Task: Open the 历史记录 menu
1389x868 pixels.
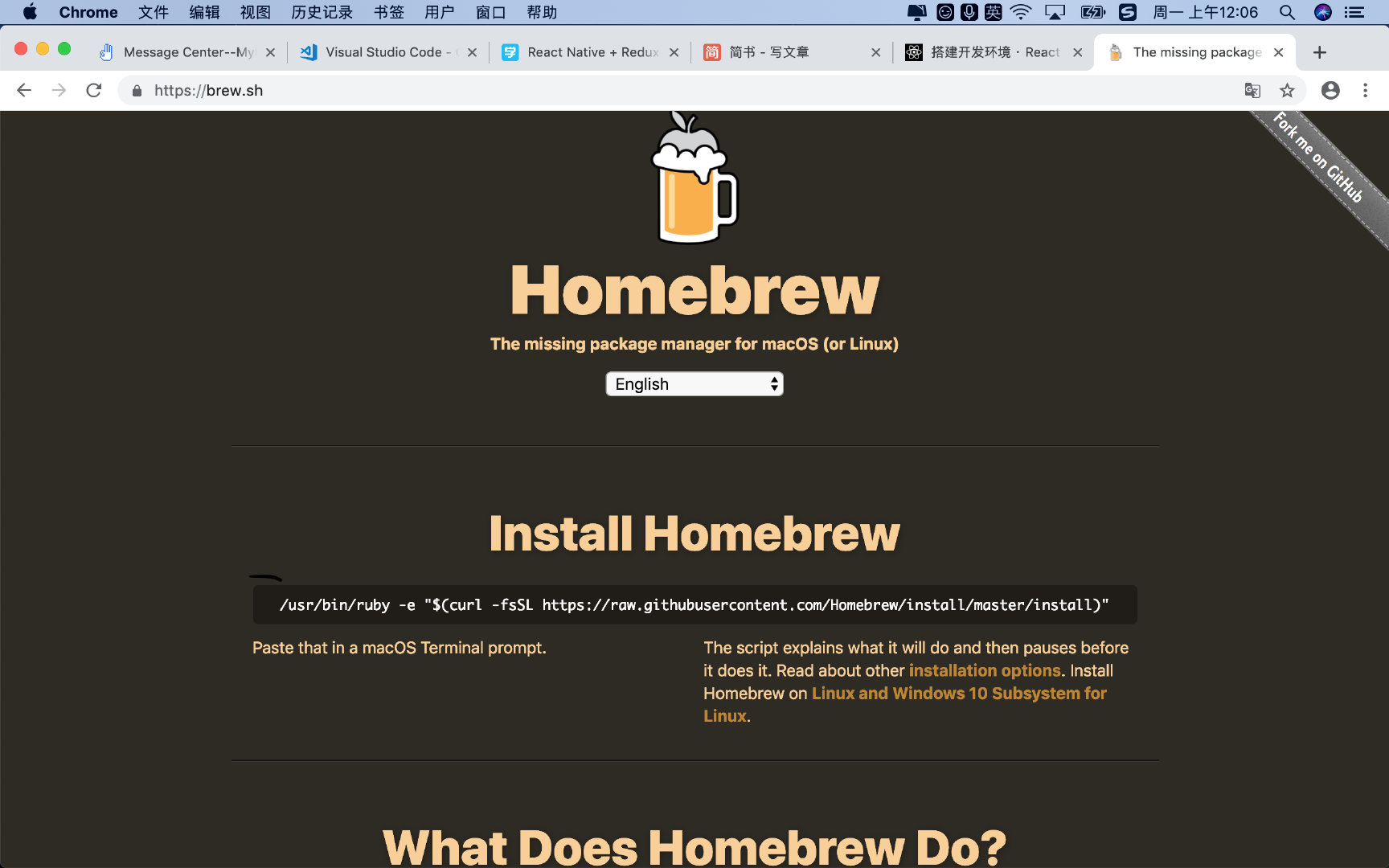Action: coord(322,12)
